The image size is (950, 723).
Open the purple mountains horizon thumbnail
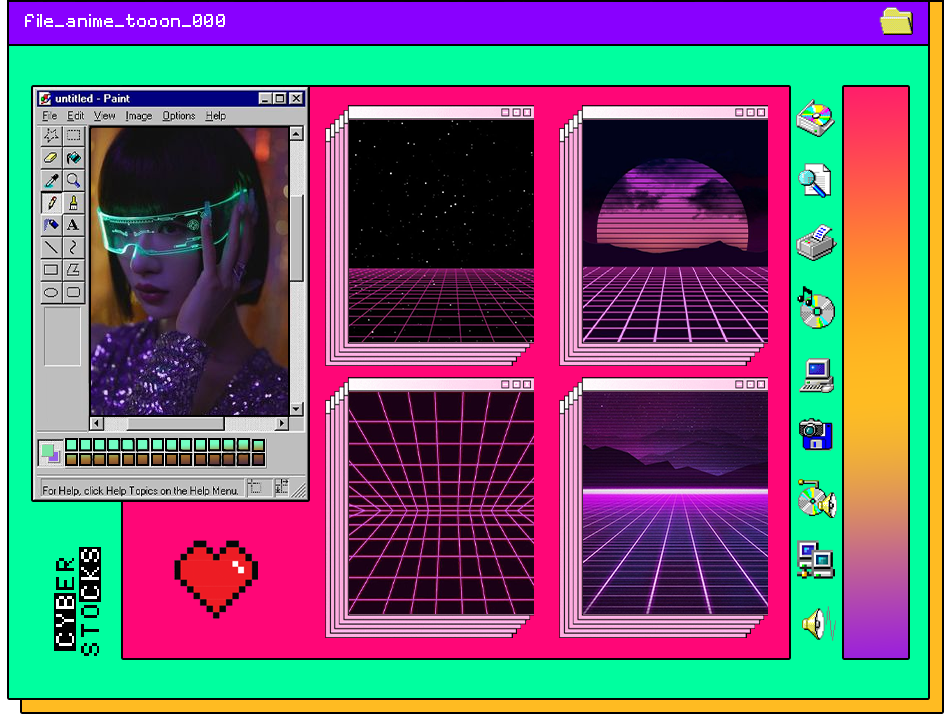675,503
